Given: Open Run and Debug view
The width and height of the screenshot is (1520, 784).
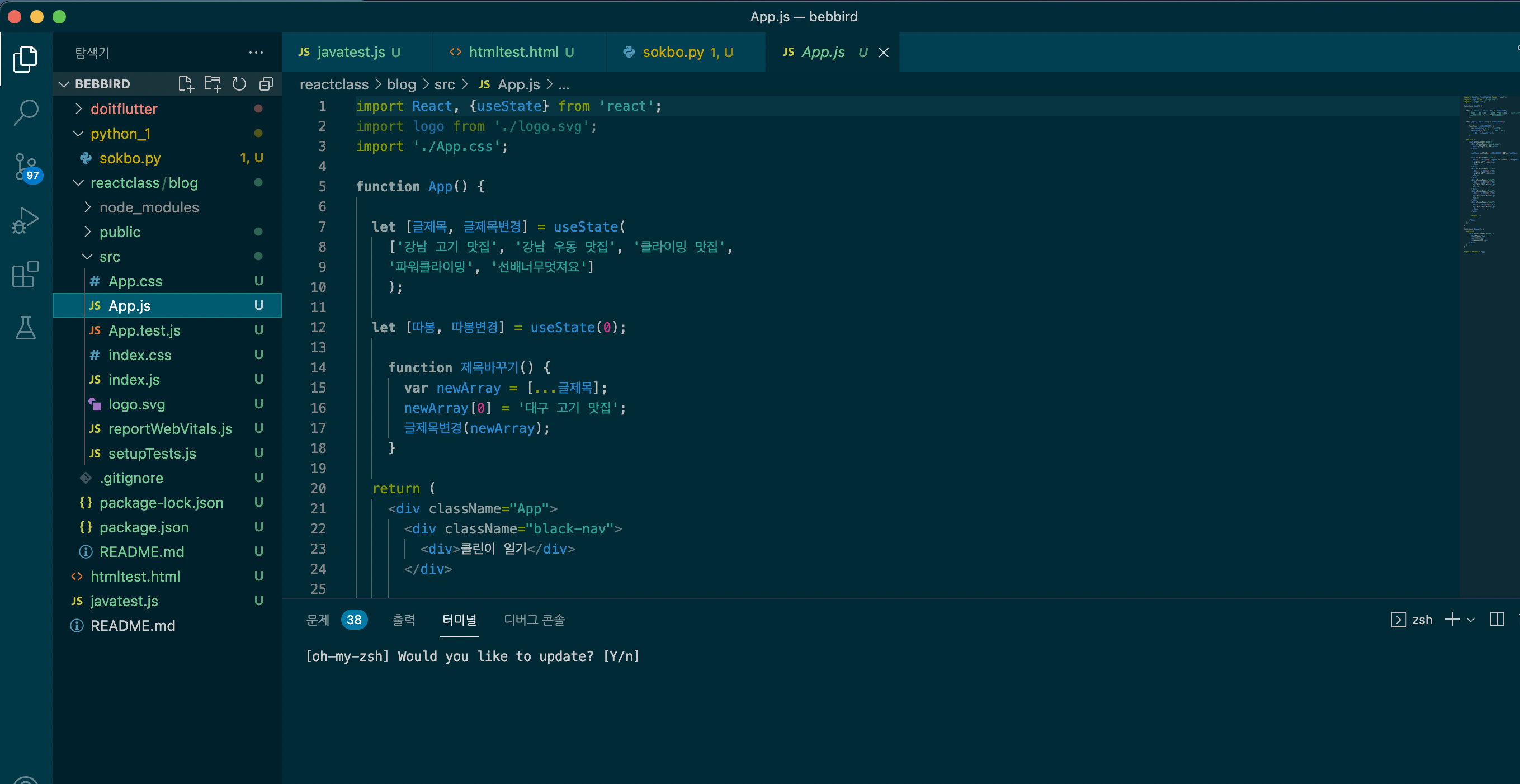Looking at the screenshot, I should [25, 221].
